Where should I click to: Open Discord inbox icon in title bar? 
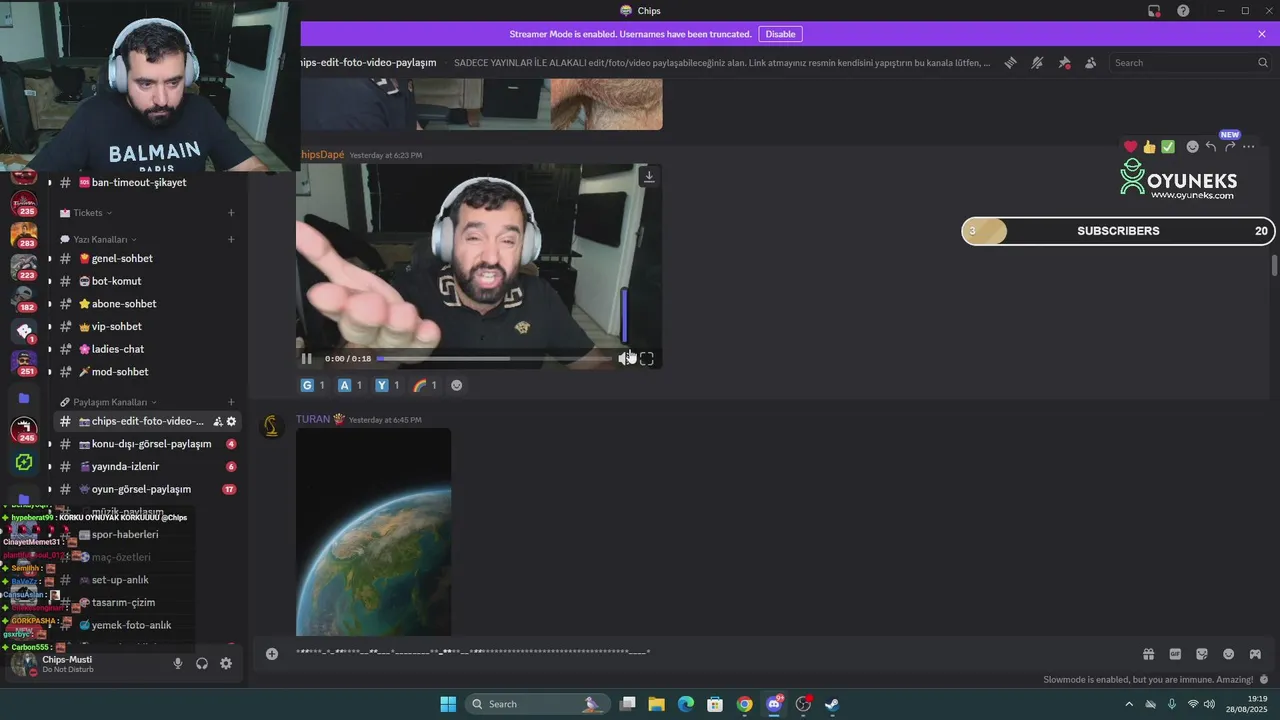tap(1154, 11)
